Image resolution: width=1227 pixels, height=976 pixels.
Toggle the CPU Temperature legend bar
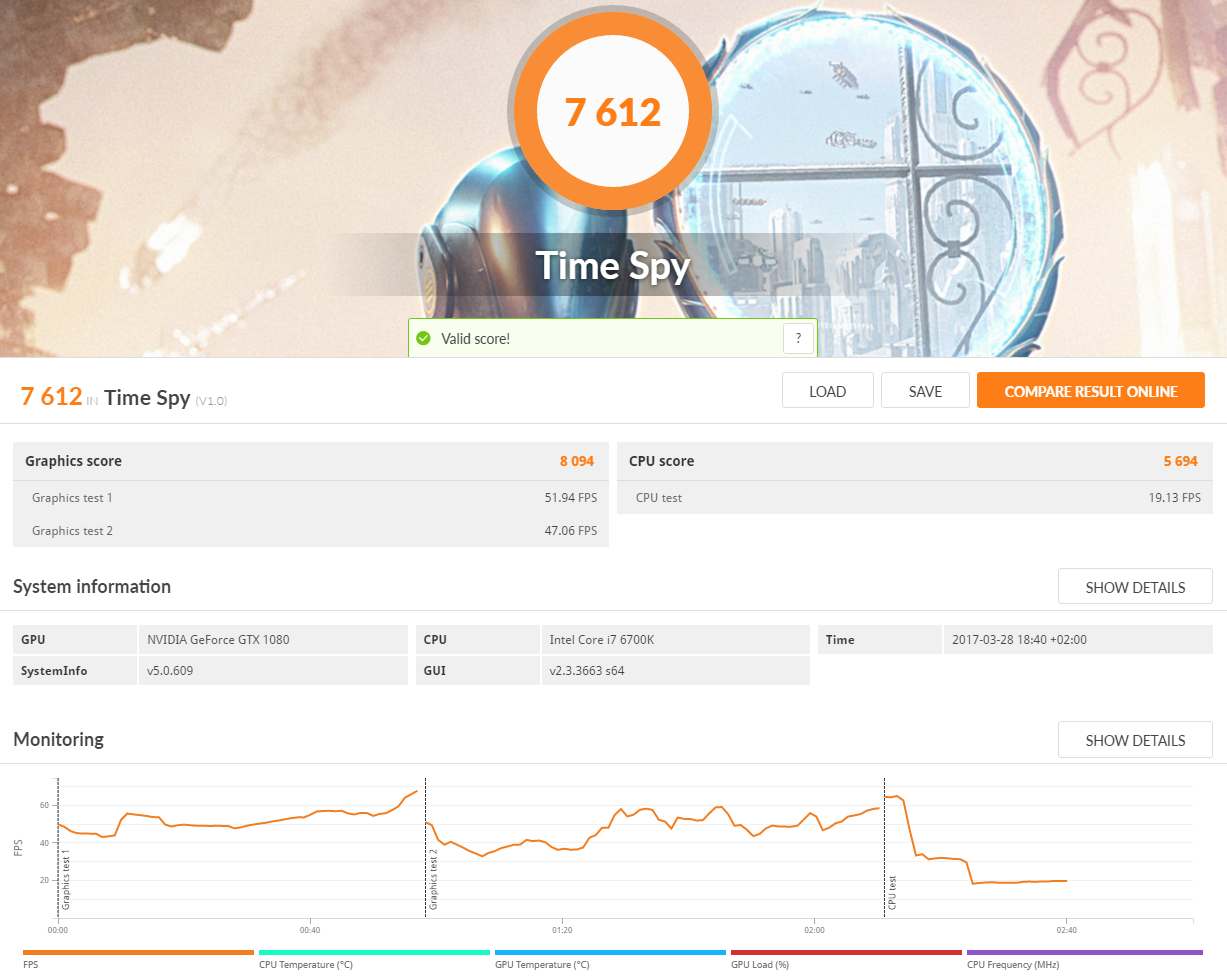pos(374,953)
